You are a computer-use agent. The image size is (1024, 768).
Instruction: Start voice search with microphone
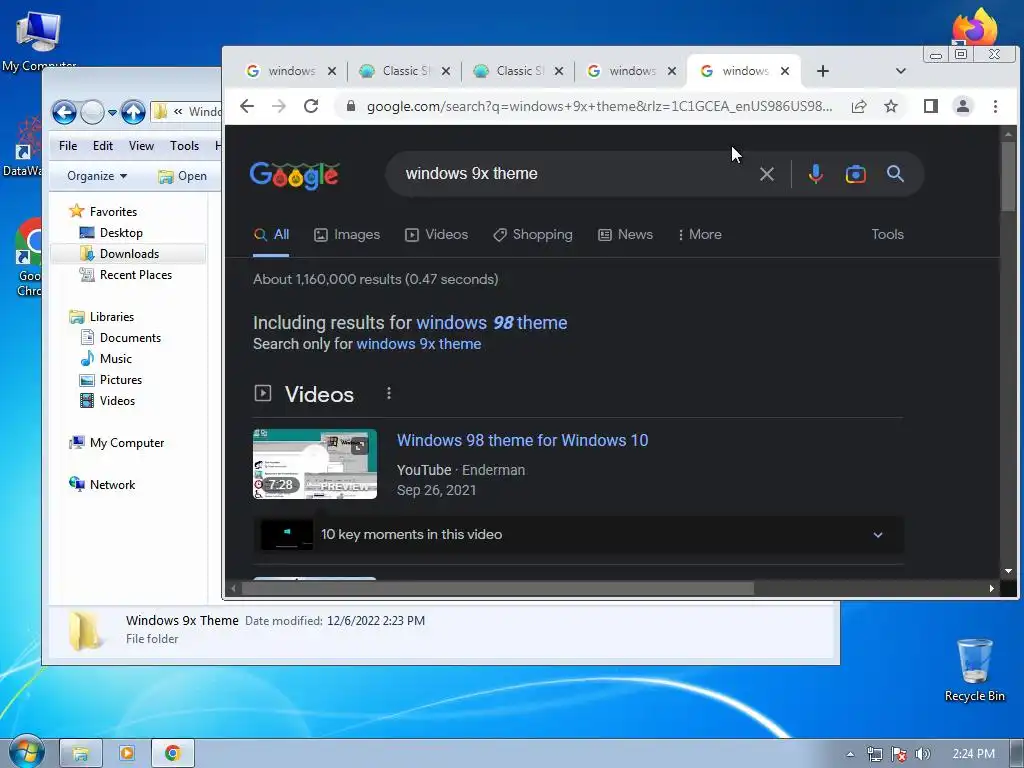815,174
